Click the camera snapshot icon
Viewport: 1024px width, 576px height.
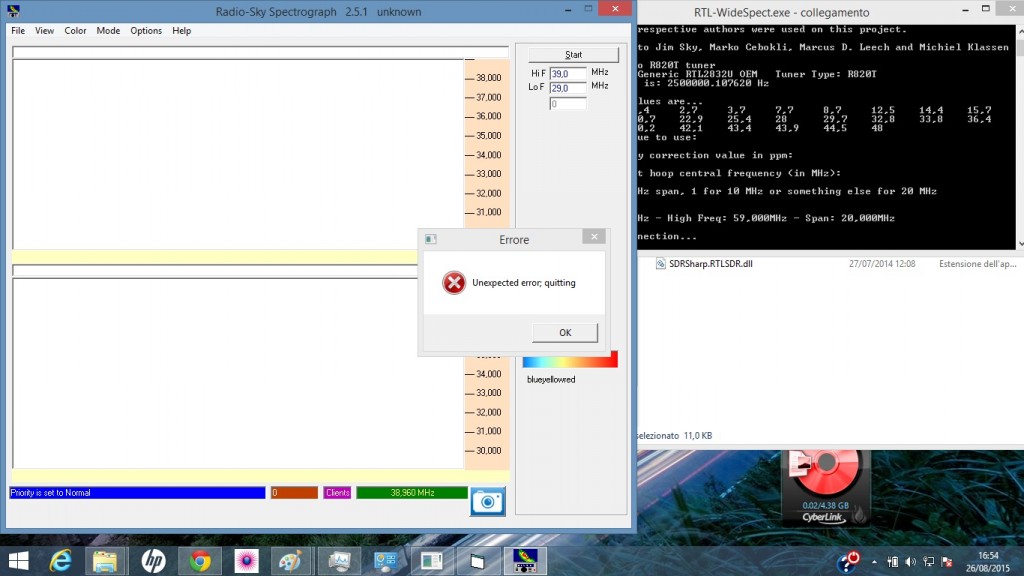pos(487,502)
